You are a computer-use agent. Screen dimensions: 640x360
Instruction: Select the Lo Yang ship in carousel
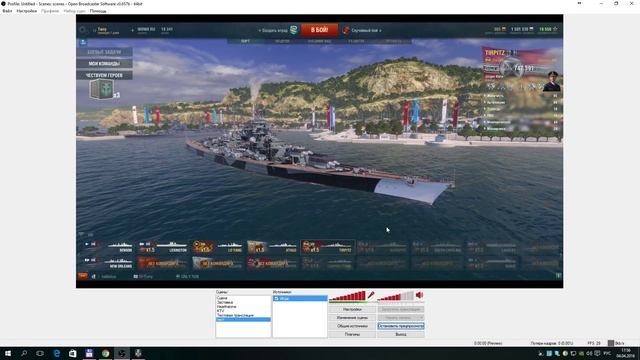218,247
